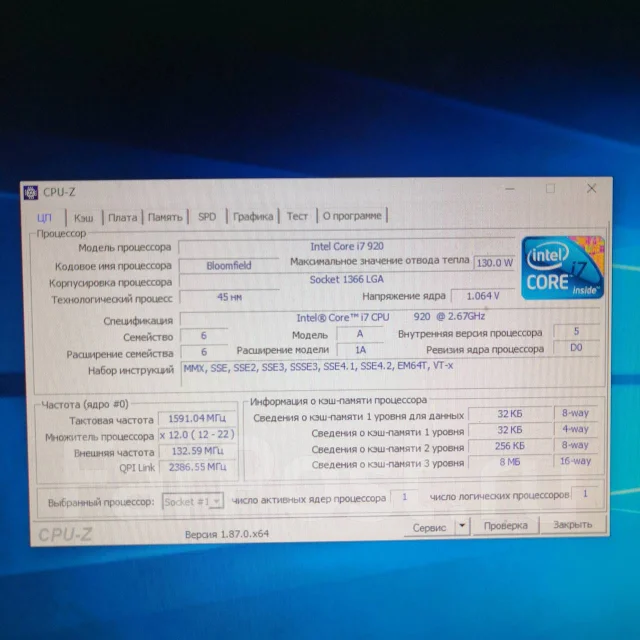Open the Socket #1 processor dropdown

coord(193,501)
